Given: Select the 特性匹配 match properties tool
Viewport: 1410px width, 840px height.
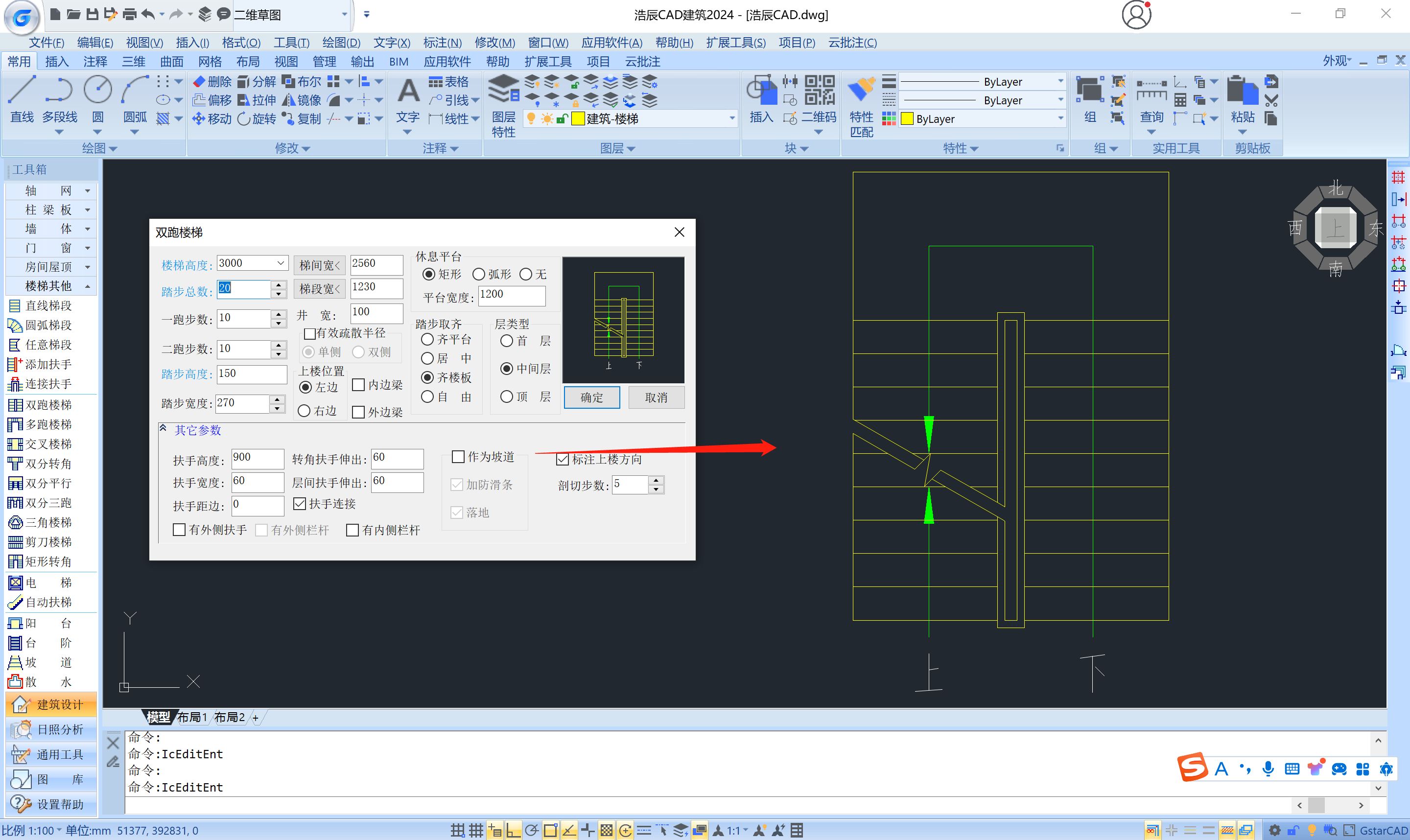Looking at the screenshot, I should coord(861,91).
